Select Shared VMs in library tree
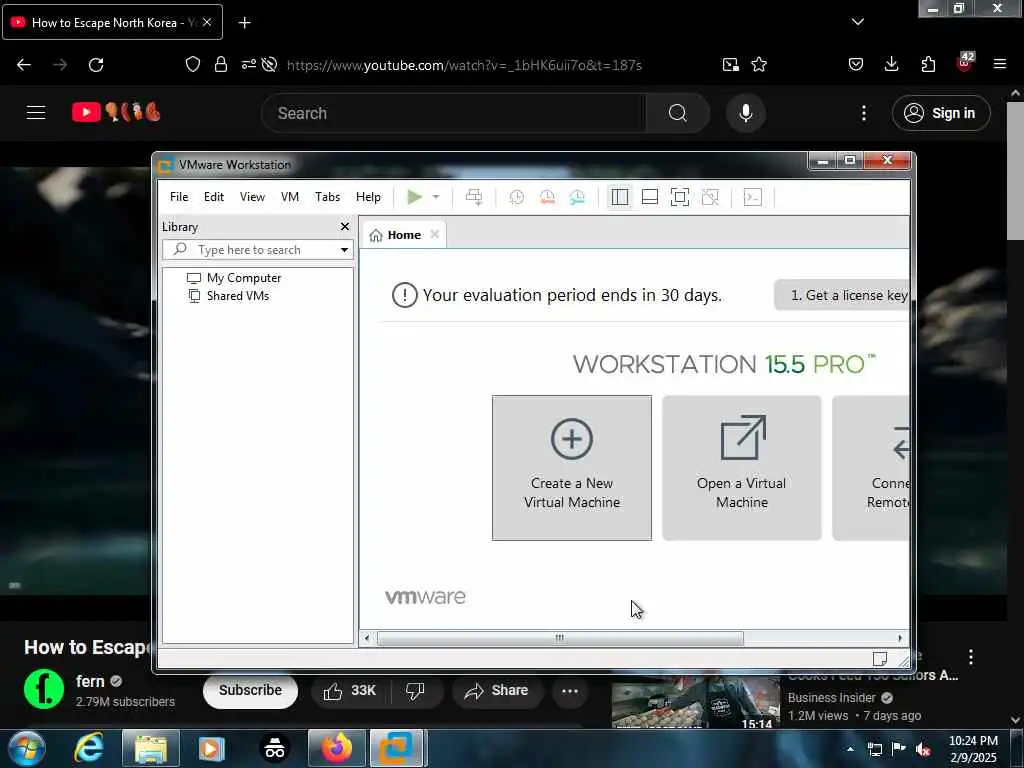This screenshot has width=1024, height=768. pos(229,296)
